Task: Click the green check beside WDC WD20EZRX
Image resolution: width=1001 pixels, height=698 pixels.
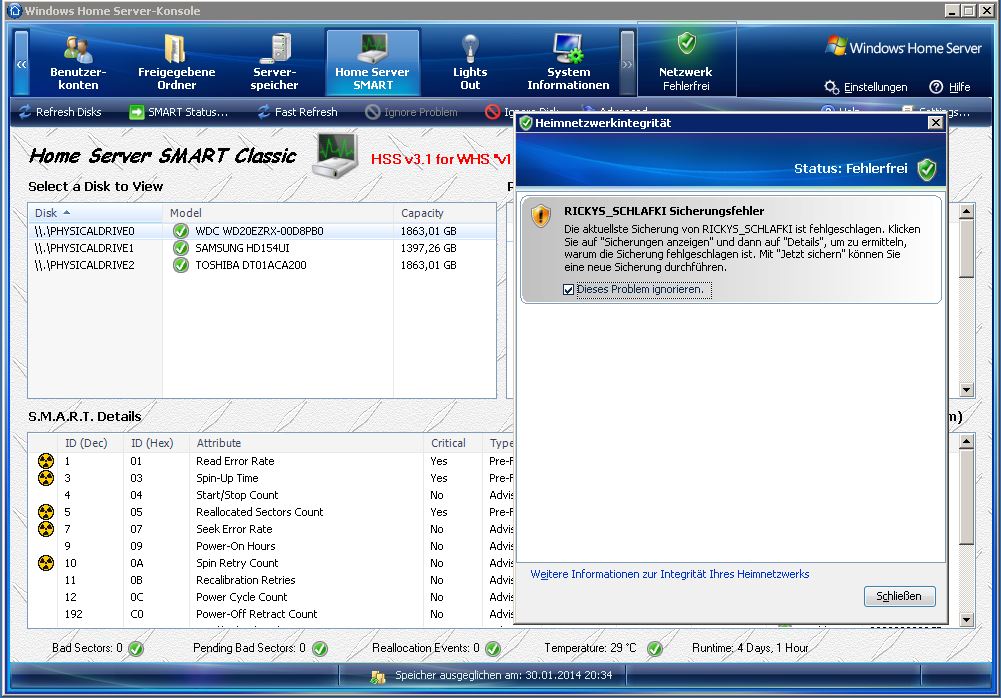Action: pyautogui.click(x=181, y=231)
